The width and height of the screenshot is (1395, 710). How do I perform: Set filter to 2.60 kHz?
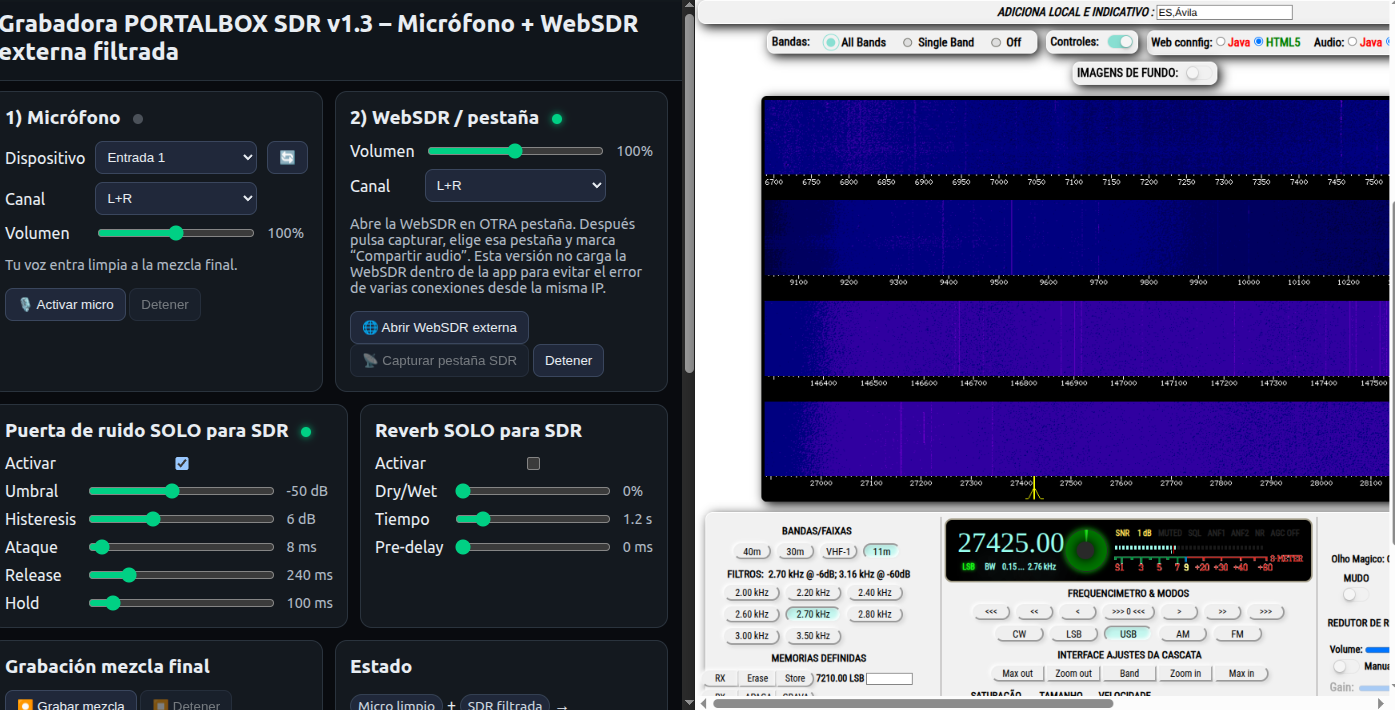point(752,615)
